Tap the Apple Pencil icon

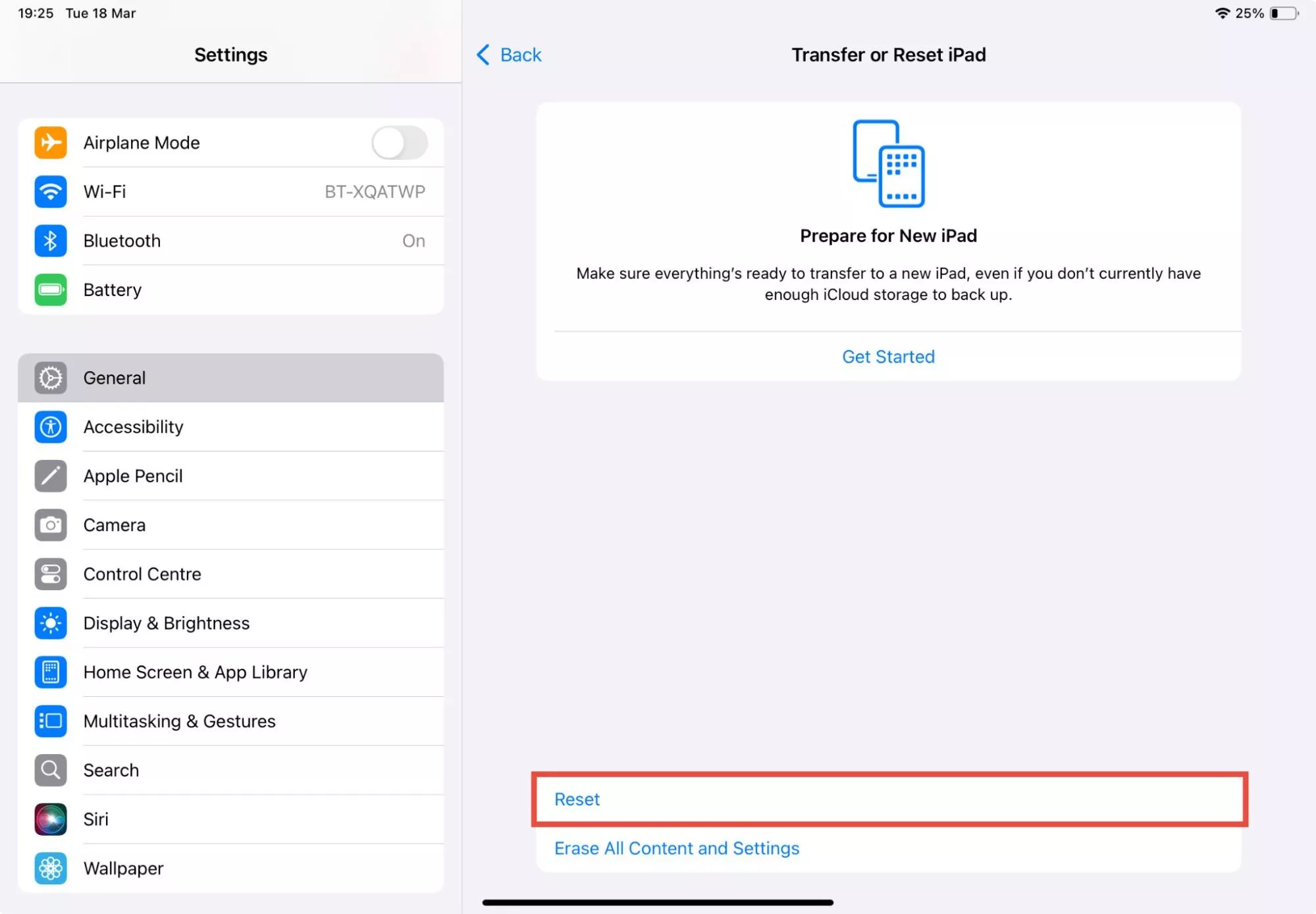coord(51,476)
